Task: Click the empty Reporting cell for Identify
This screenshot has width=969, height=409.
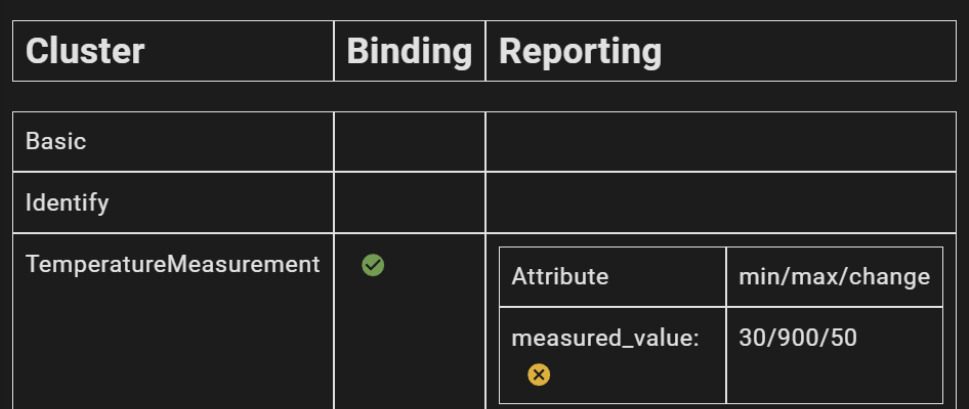Action: click(720, 203)
